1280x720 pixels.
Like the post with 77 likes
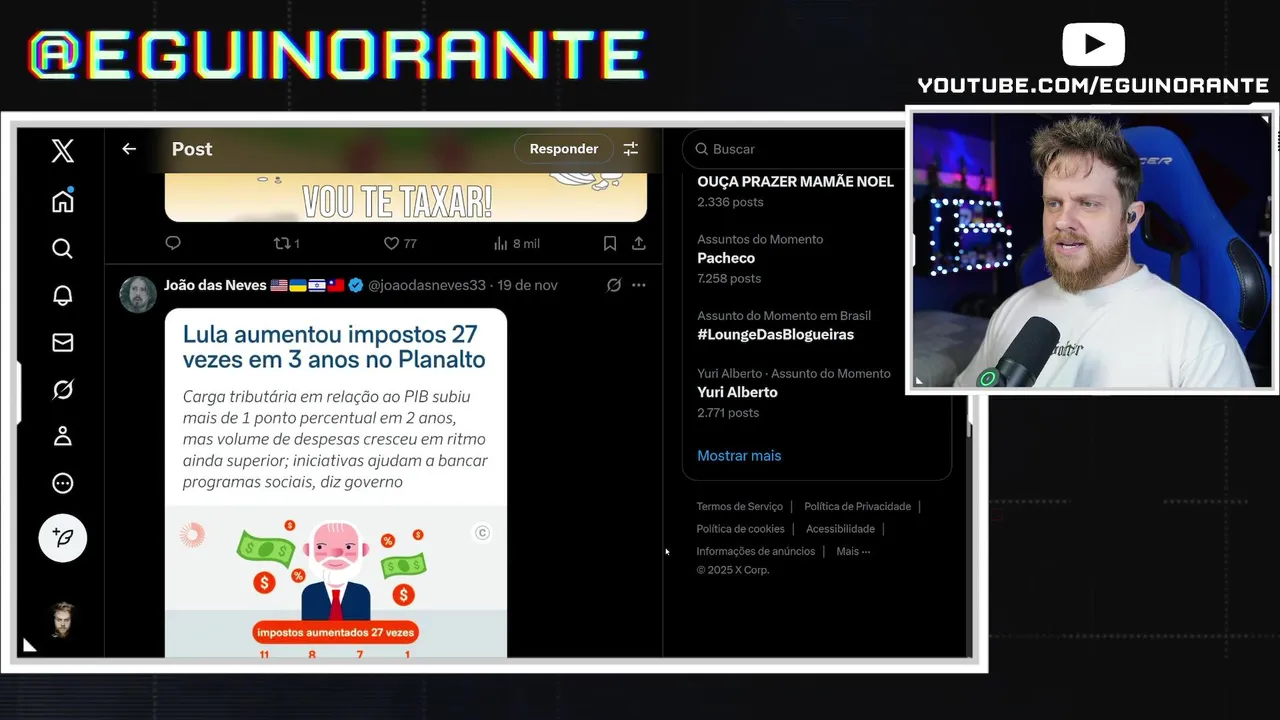[x=400, y=243]
